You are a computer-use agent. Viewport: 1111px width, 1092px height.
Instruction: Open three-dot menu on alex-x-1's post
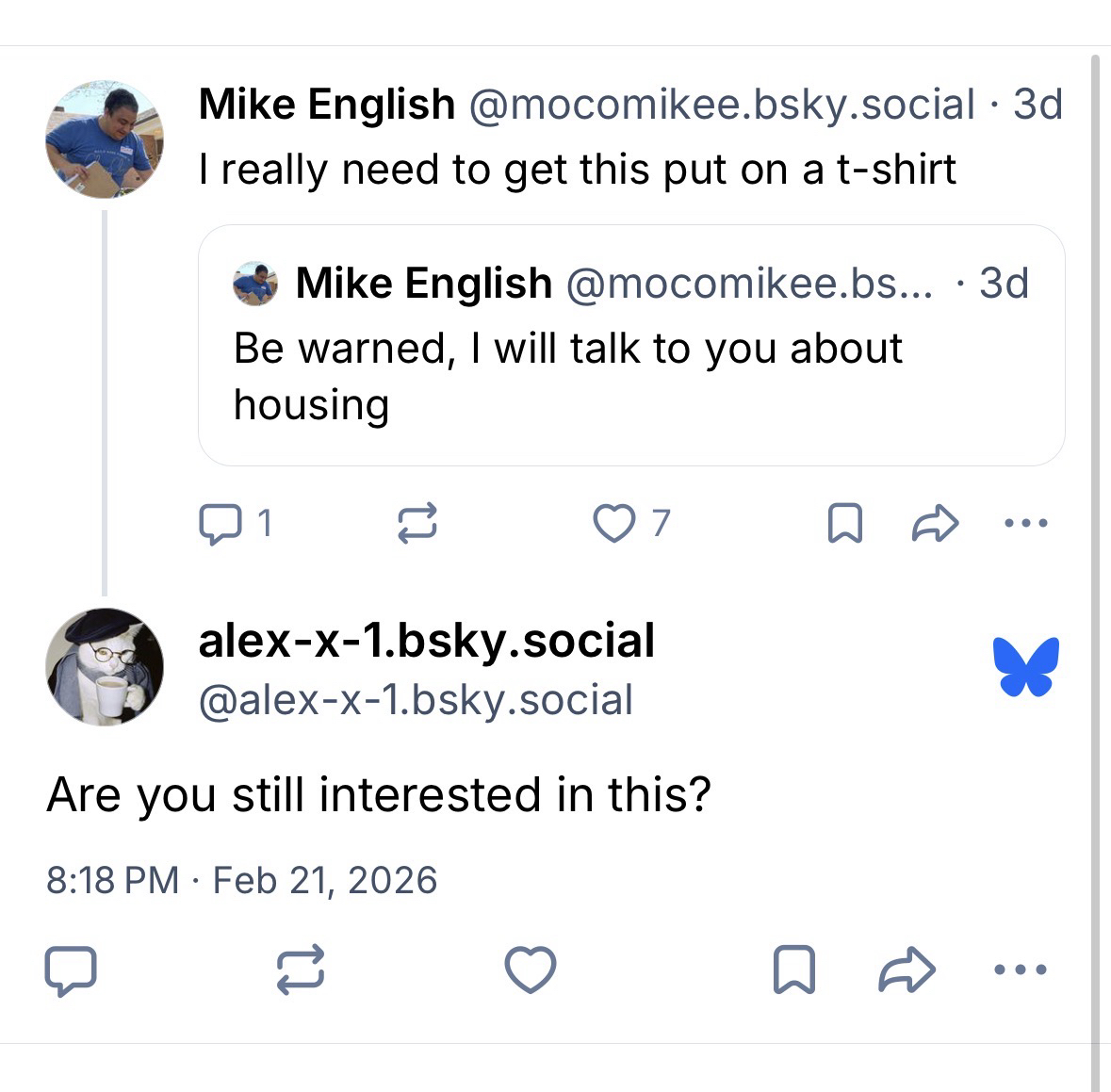click(1021, 970)
